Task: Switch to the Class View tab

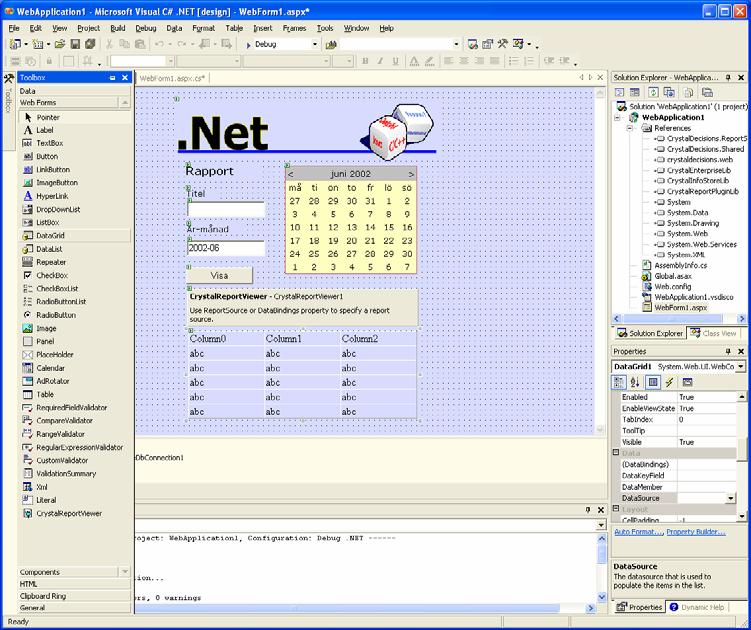Action: pos(713,333)
